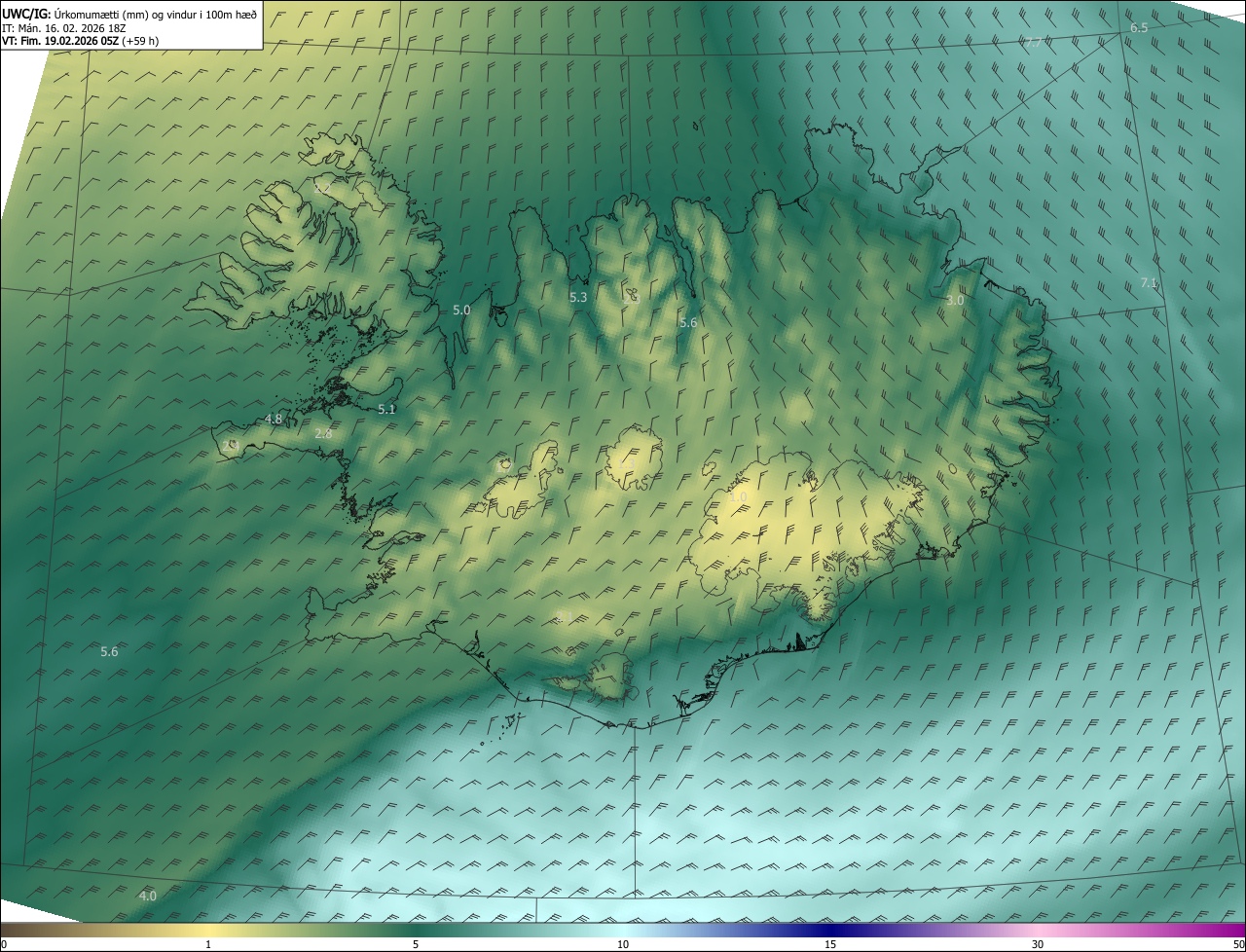Viewport: 1246px width, 952px height.
Task: Click the 0 tick label on the color scale
Action: (x=4, y=944)
